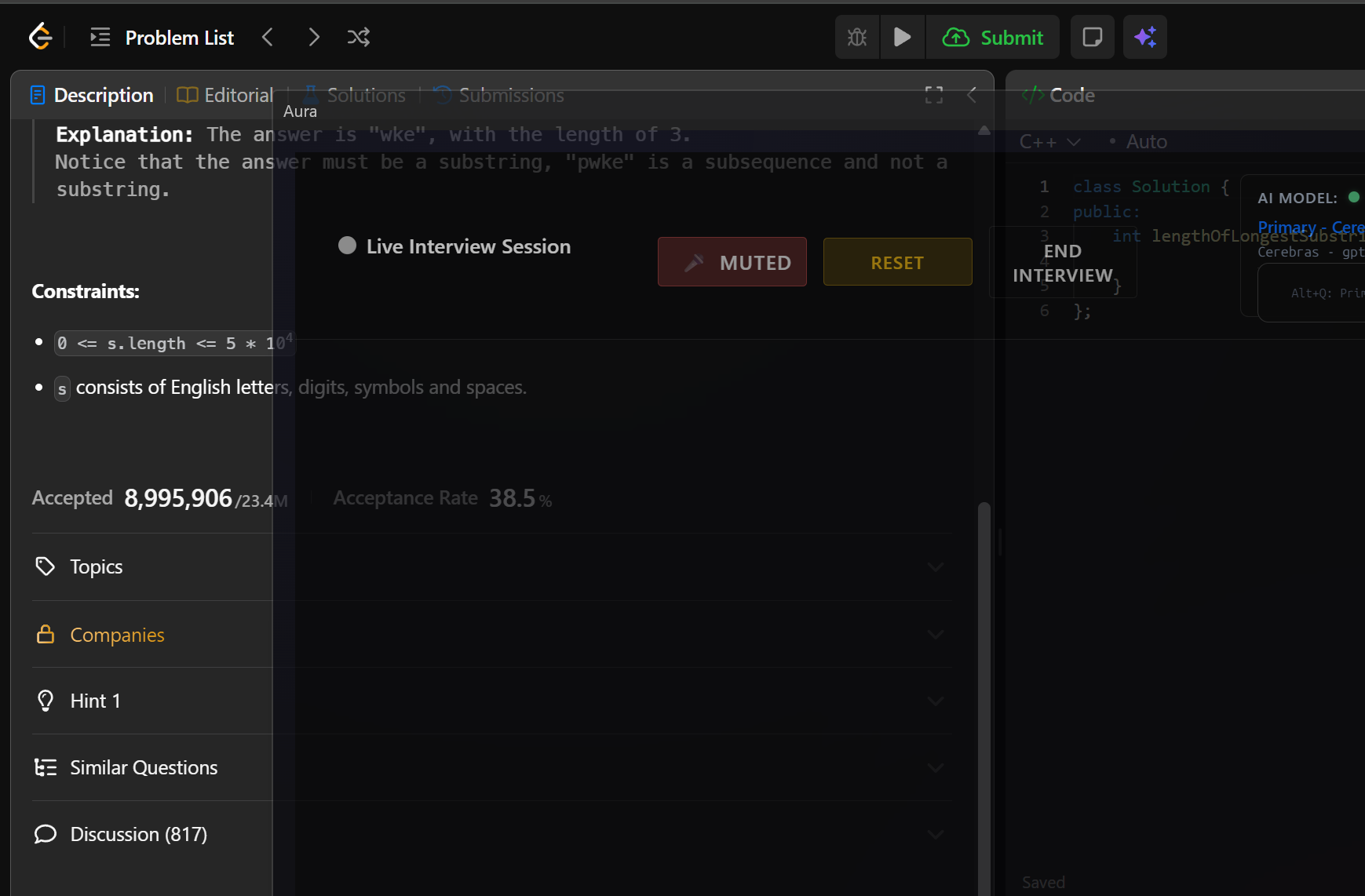Switch to the Editorial tab
The image size is (1365, 896).
pyautogui.click(x=224, y=94)
